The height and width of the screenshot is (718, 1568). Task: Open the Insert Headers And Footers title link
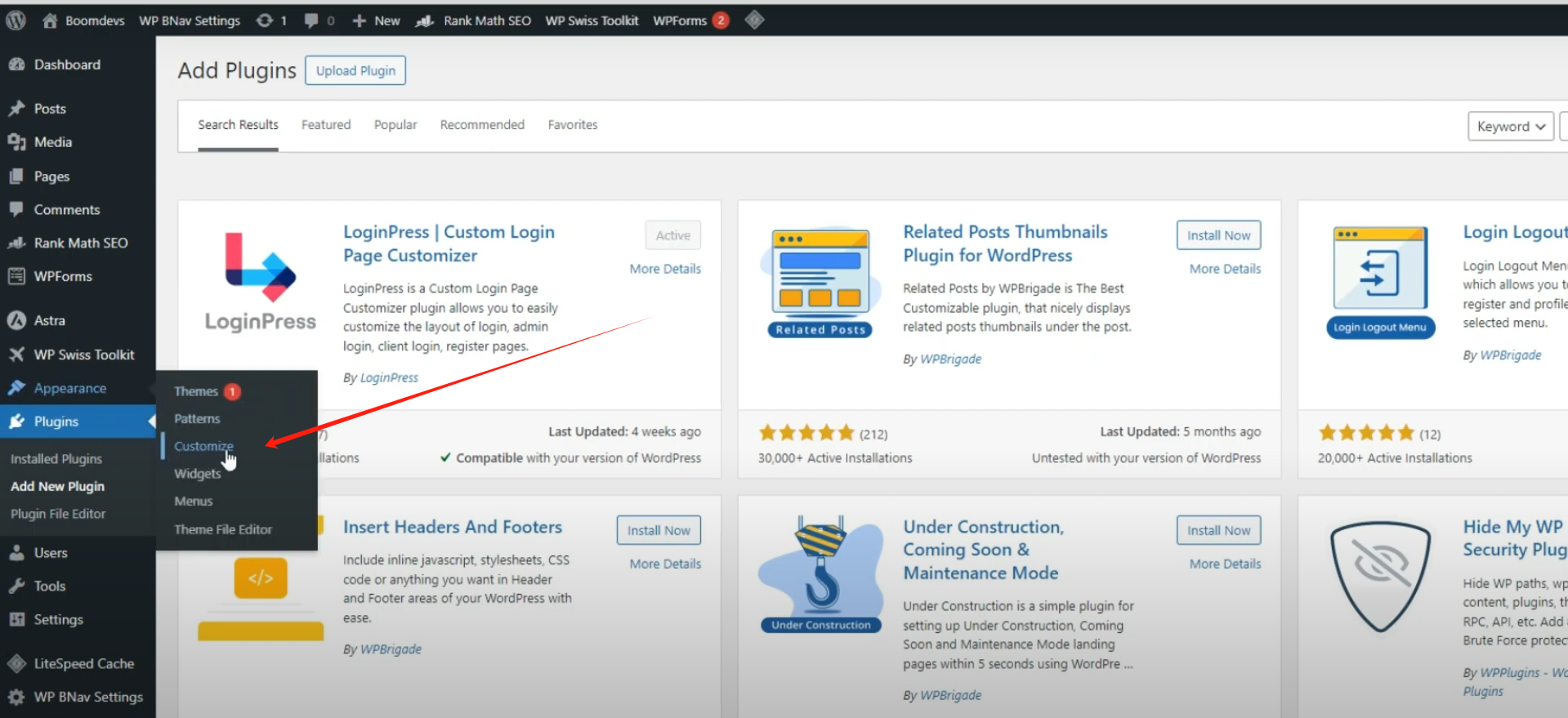[x=453, y=527]
